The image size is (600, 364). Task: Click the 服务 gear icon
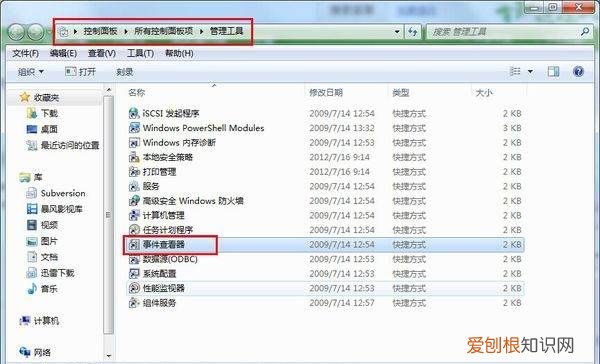tap(134, 186)
